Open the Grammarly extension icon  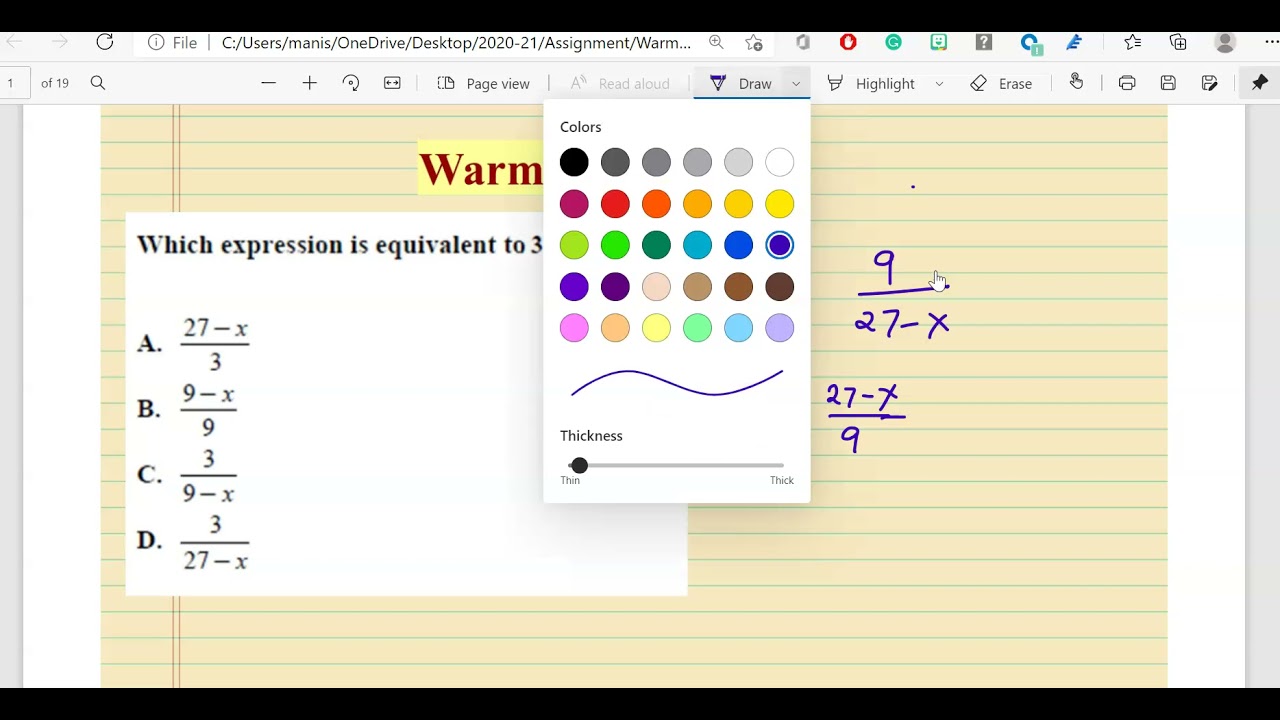(x=893, y=42)
